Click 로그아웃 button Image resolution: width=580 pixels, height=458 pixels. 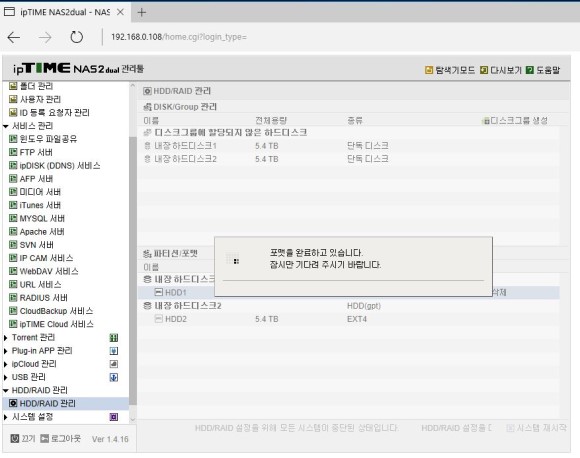tap(60, 439)
